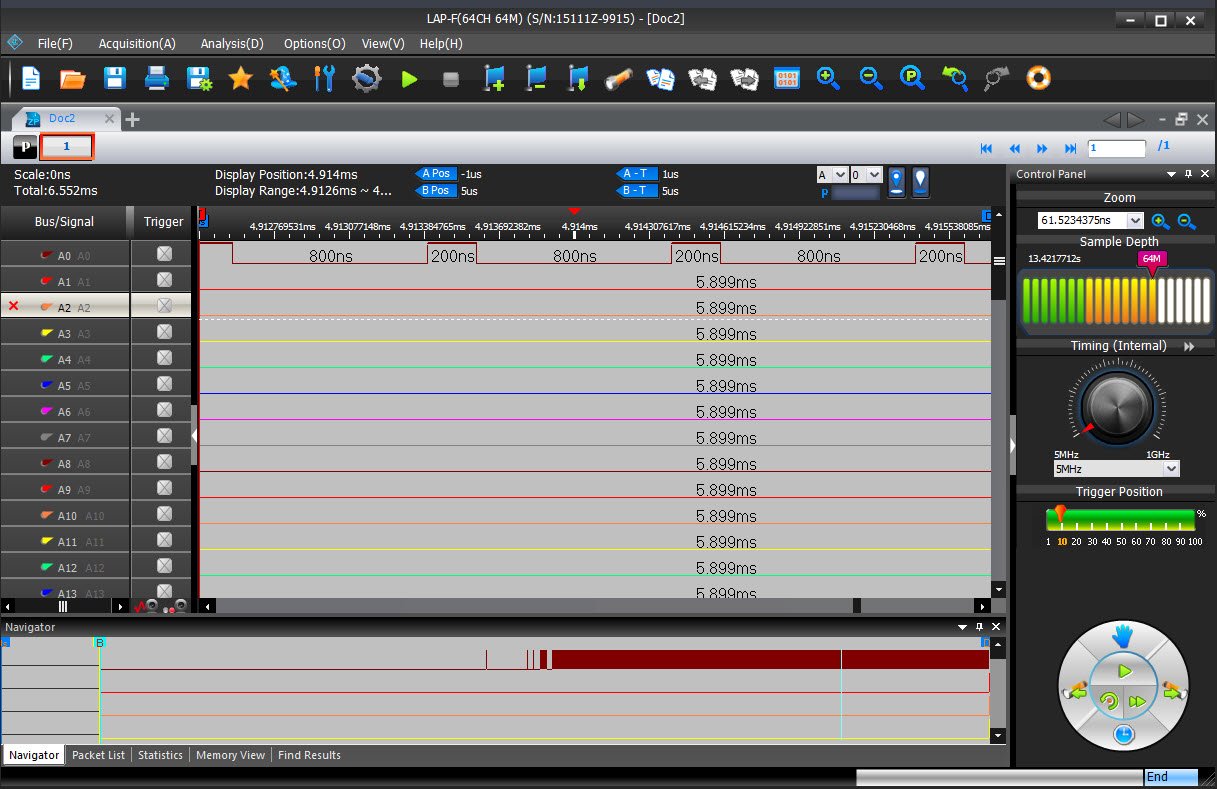The height and width of the screenshot is (789, 1217).
Task: Expand Timing (Internal) double-arrow
Action: pyautogui.click(x=1189, y=346)
